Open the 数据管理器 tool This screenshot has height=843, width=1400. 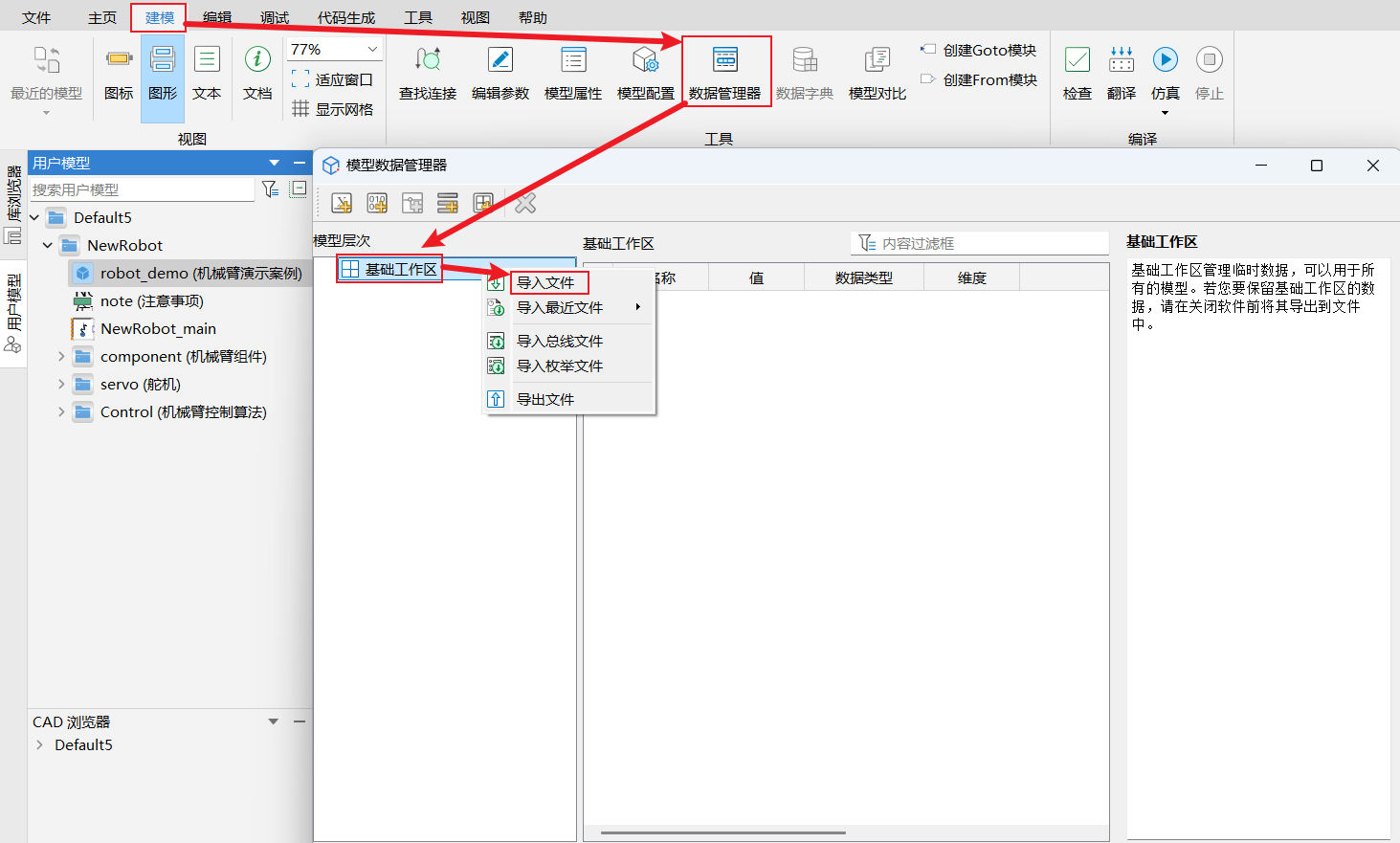point(724,72)
